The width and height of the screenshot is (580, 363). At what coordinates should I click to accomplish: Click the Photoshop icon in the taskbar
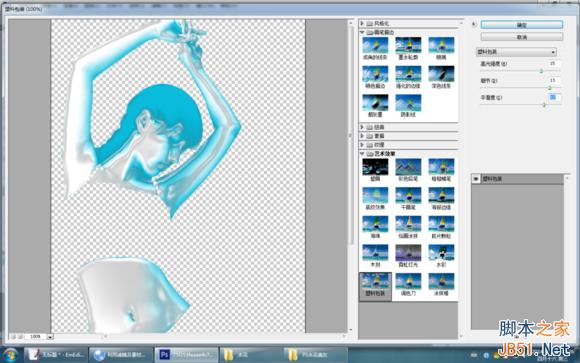point(165,355)
